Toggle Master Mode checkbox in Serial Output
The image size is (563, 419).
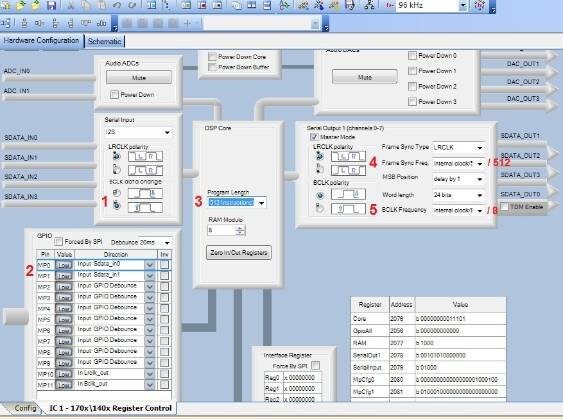pyautogui.click(x=314, y=137)
